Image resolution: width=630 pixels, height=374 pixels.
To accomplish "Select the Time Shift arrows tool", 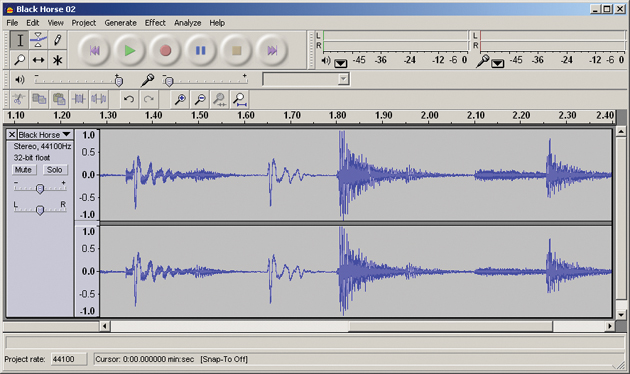I will point(38,60).
